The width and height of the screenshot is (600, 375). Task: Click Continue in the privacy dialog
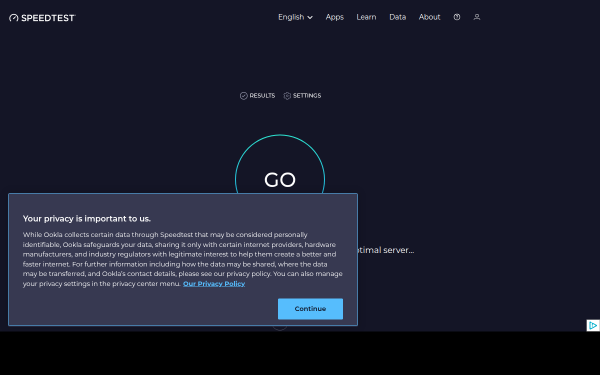(x=310, y=309)
